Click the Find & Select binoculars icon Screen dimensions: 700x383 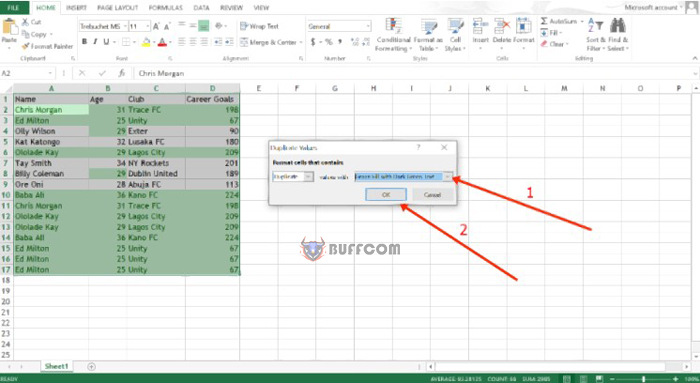618,26
